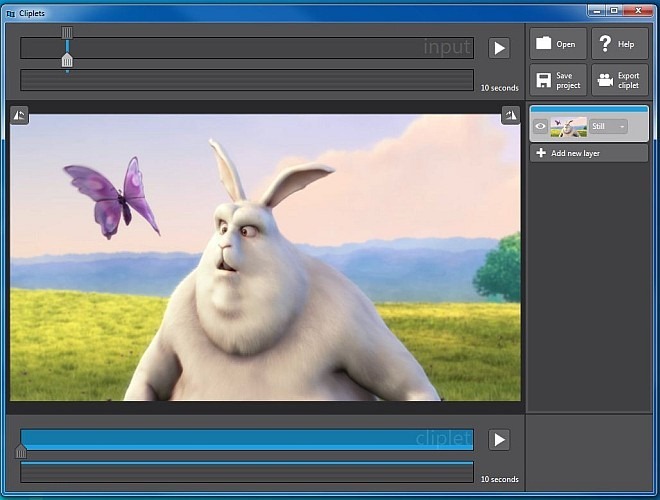The width and height of the screenshot is (660, 500).
Task: Click the cliplet timeline start handle
Action: 21,453
